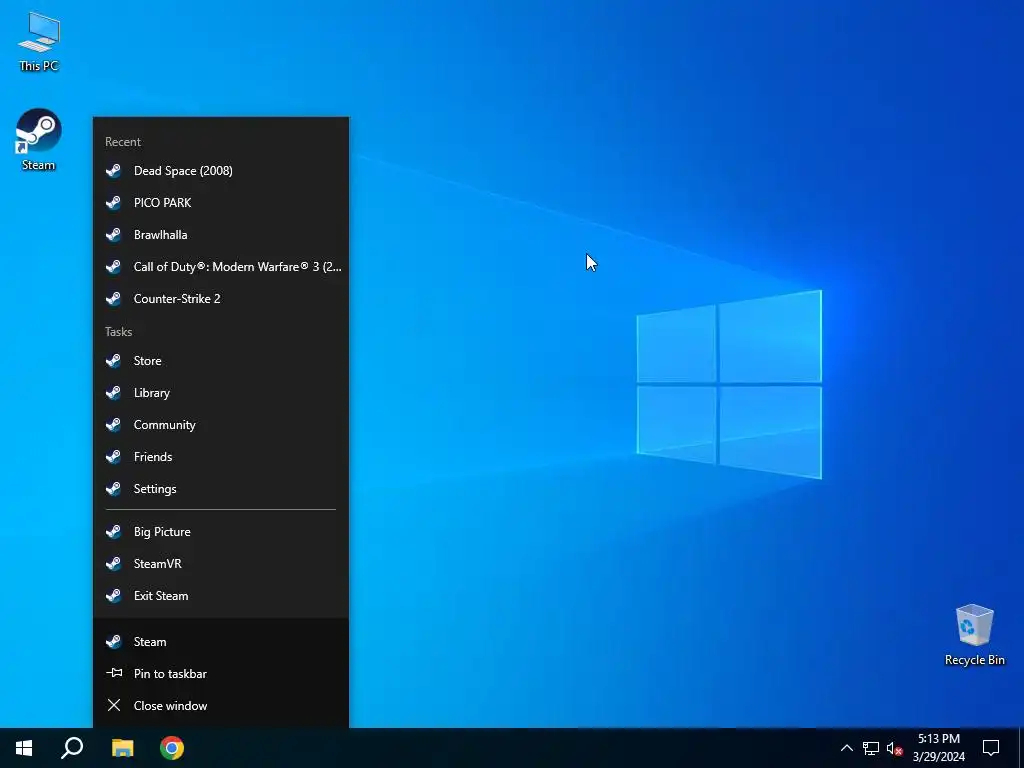This screenshot has height=768, width=1024.
Task: Choose Exit Steam
Action: (x=221, y=596)
